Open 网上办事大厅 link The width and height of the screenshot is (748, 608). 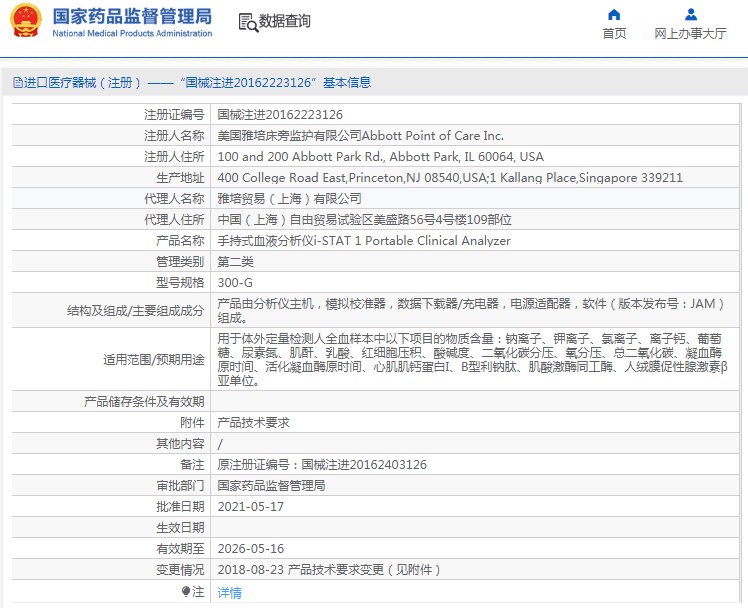tap(690, 33)
